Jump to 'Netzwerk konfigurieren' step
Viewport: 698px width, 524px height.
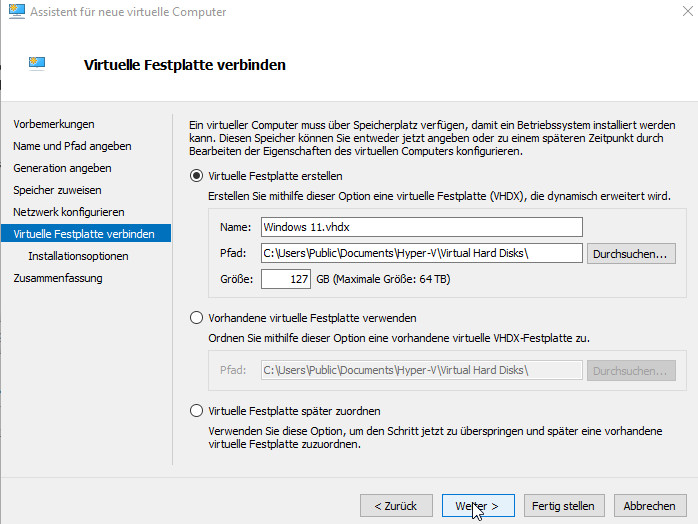(x=68, y=212)
